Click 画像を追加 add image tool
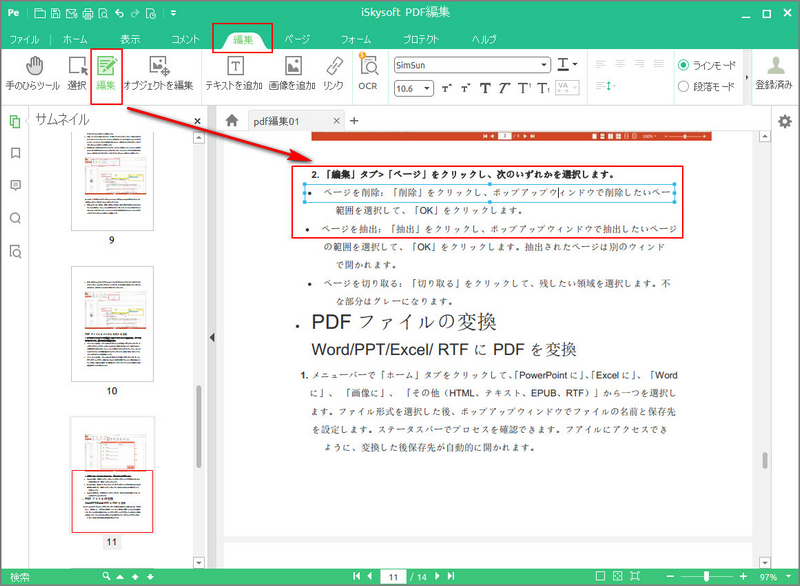This screenshot has height=586, width=800. click(292, 74)
